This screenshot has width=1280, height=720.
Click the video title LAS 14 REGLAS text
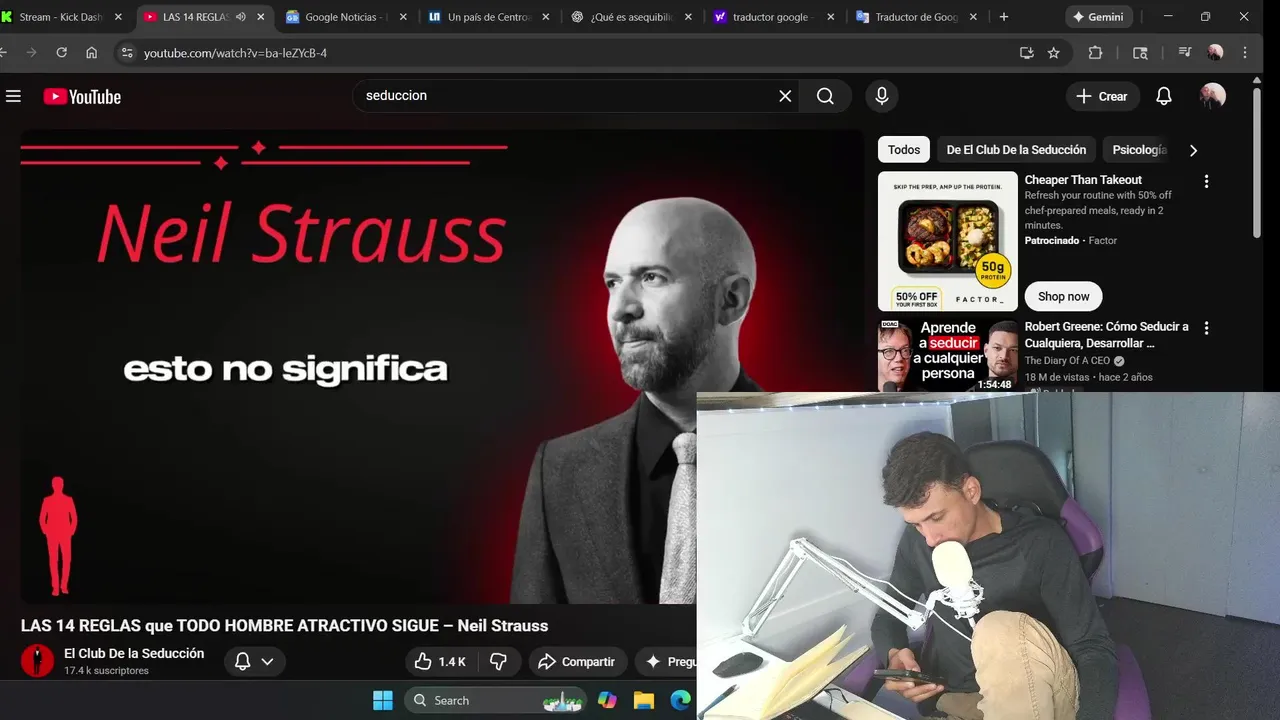(x=284, y=626)
